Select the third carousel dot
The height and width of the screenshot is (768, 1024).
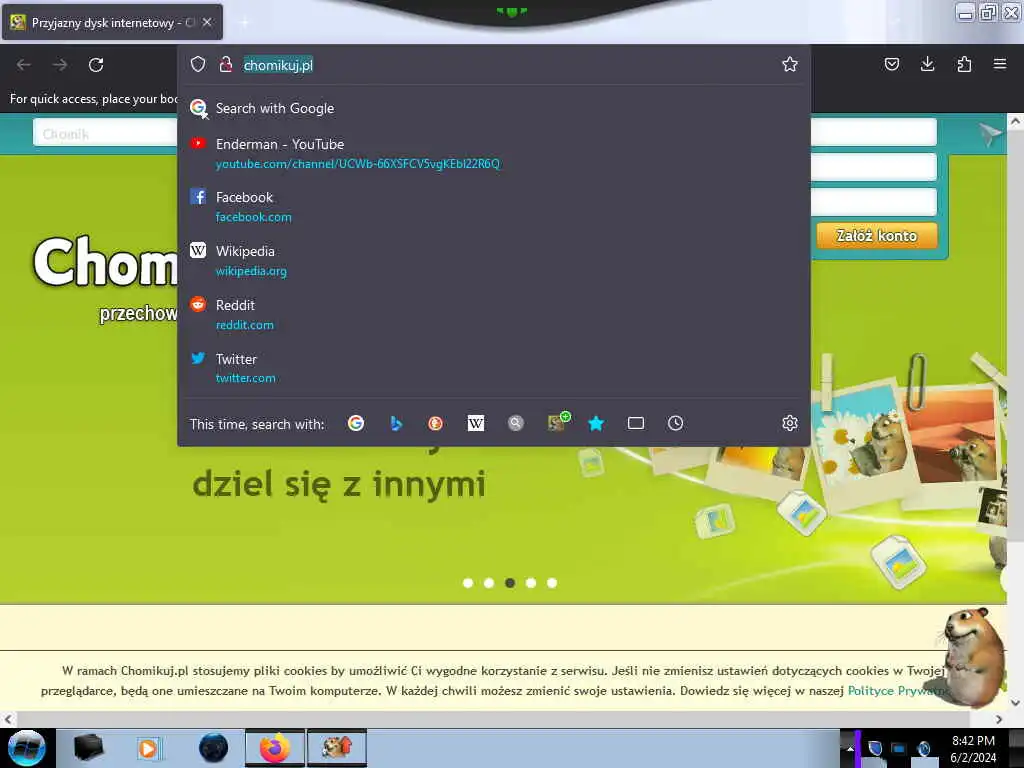(510, 583)
